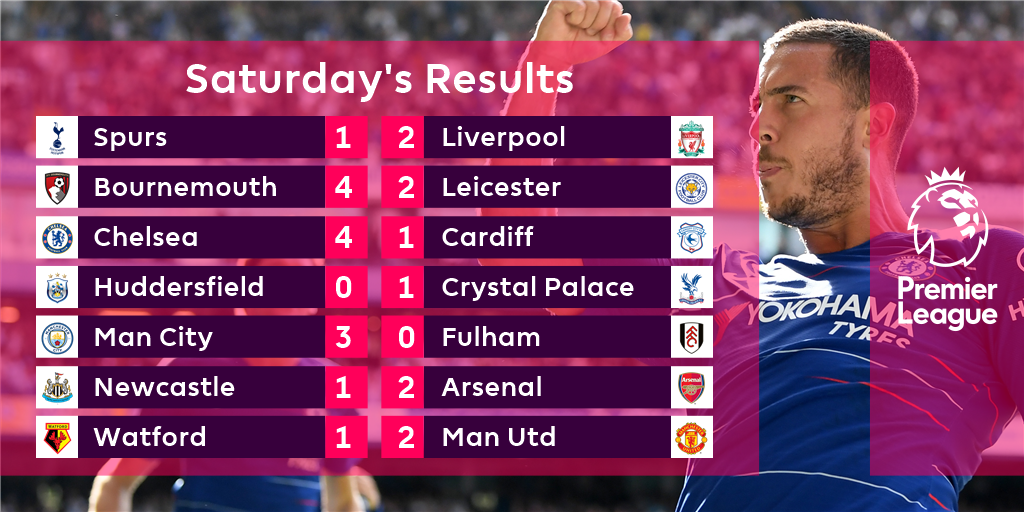This screenshot has height=512, width=1024.
Task: Click the Liverpool club crest
Action: 691,137
